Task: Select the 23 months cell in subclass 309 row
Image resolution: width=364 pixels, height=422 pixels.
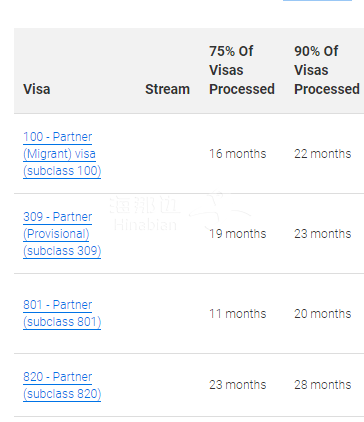Action: [323, 234]
